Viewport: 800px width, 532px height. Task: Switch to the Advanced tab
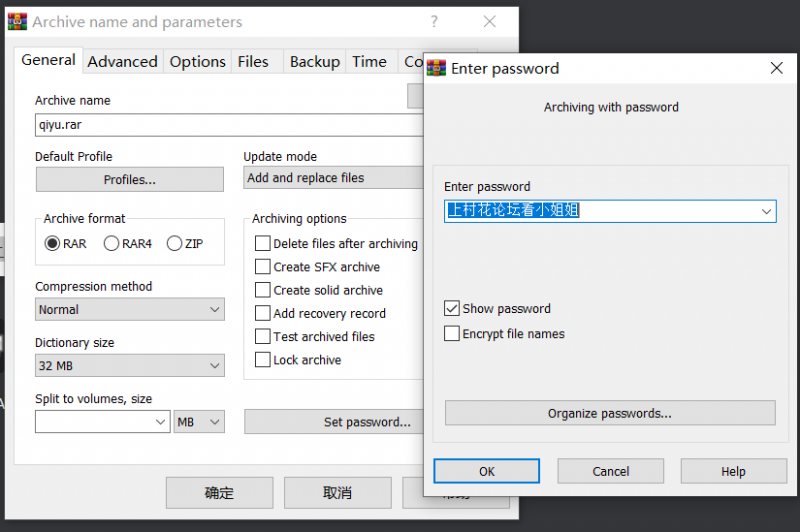(122, 62)
